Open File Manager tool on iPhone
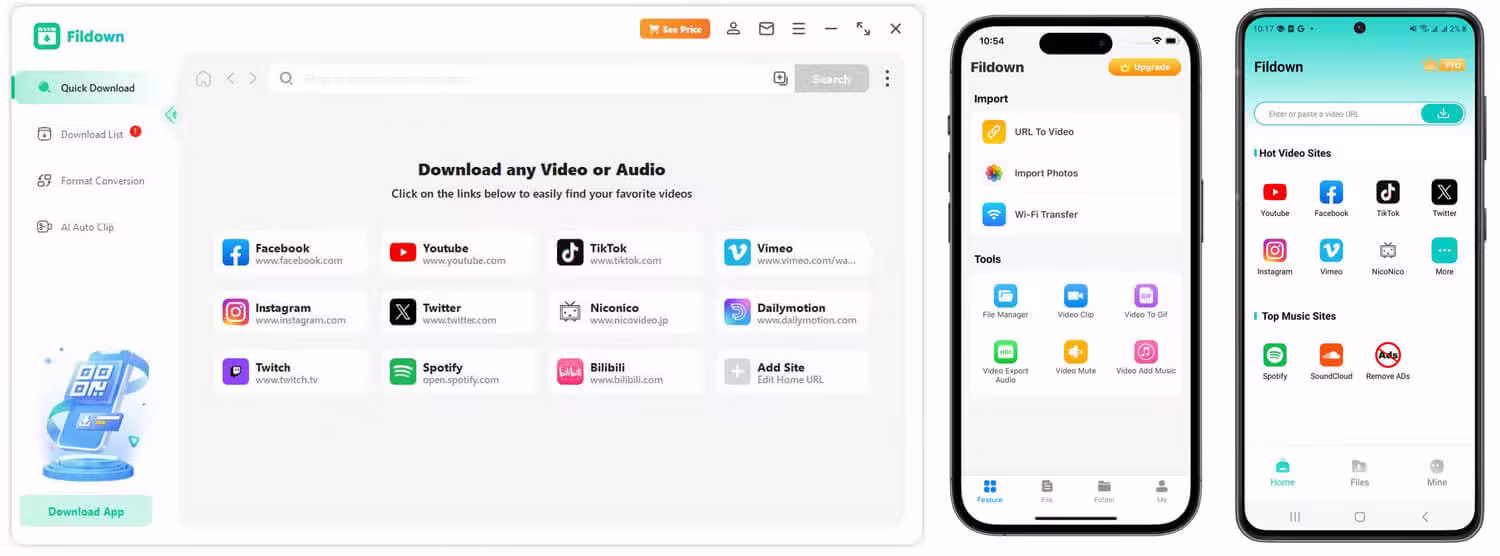Image resolution: width=1500 pixels, height=556 pixels. click(1005, 301)
